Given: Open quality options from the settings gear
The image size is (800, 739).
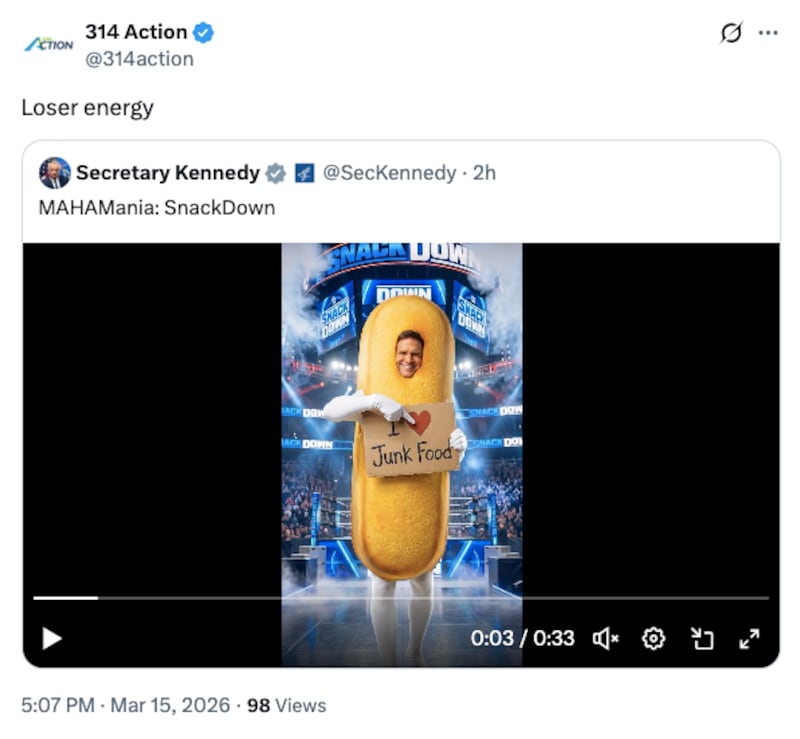Looking at the screenshot, I should [x=655, y=637].
